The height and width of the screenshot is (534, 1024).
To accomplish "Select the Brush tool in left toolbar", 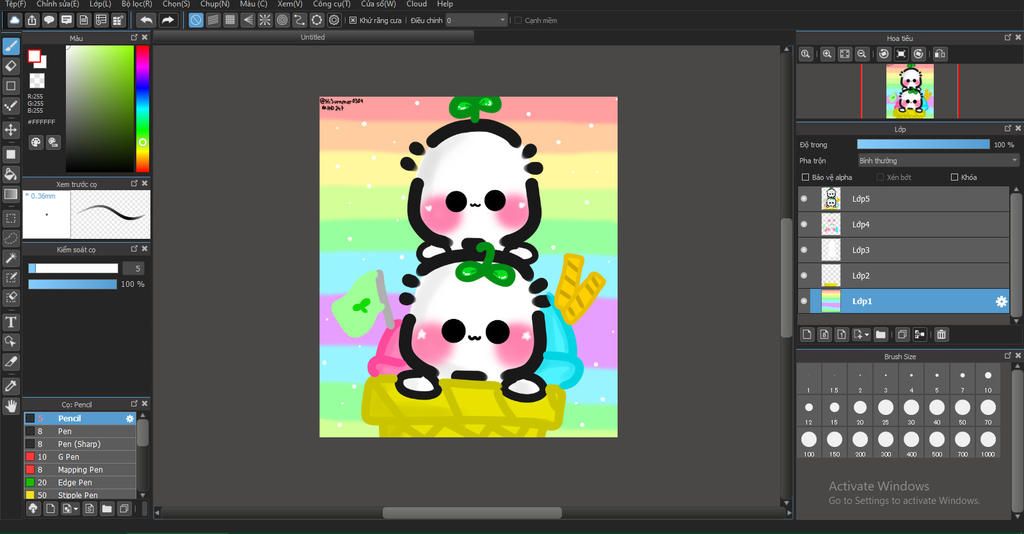I will [11, 46].
